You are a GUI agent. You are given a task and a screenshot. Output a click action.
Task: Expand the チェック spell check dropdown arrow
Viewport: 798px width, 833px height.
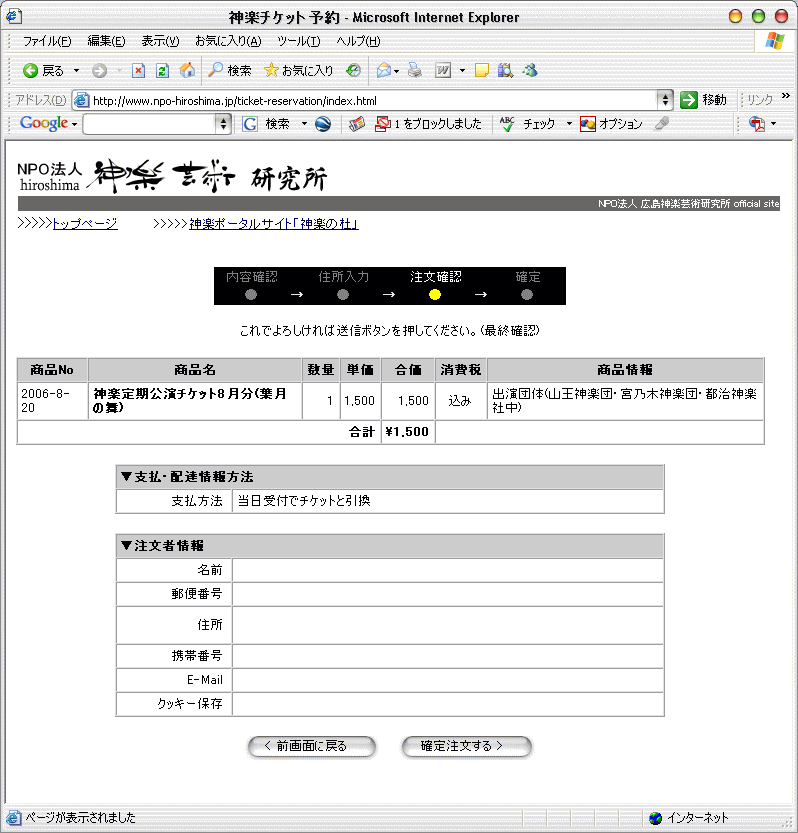point(569,123)
